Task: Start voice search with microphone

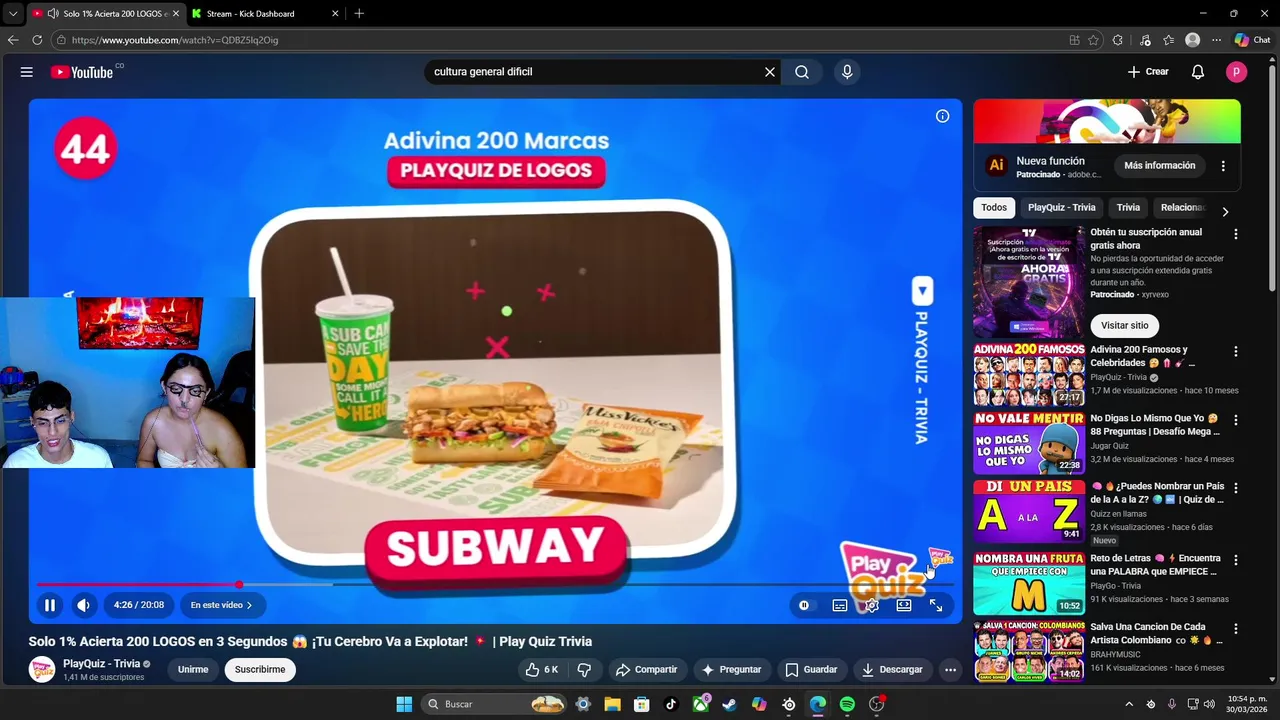Action: (x=847, y=72)
